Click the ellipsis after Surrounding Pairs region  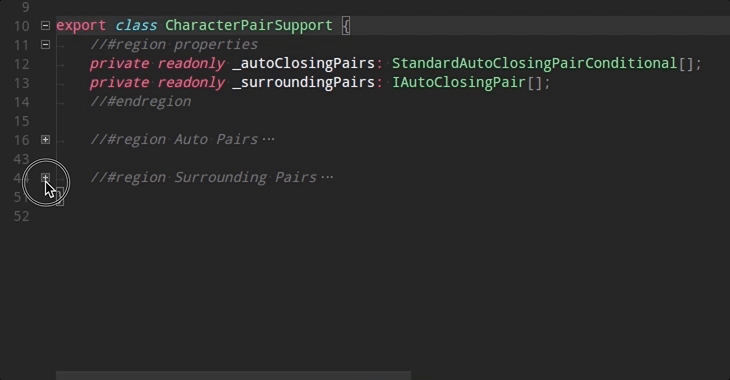coord(327,177)
